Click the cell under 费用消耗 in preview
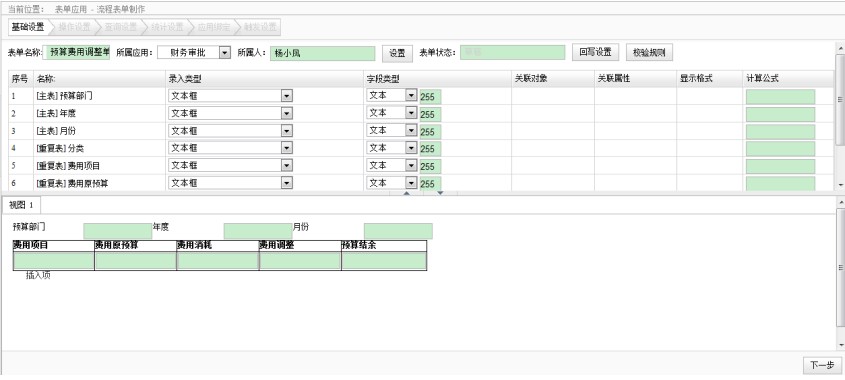The height and width of the screenshot is (380, 845). [218, 261]
